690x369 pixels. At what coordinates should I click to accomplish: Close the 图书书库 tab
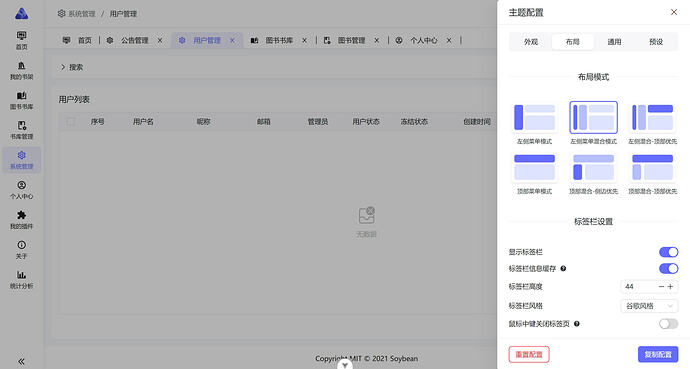pos(305,40)
